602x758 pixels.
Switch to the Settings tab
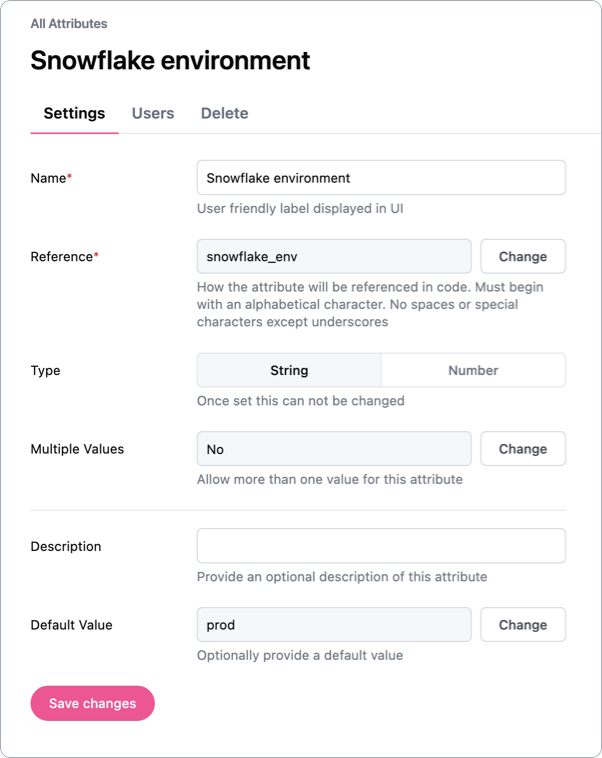74,113
